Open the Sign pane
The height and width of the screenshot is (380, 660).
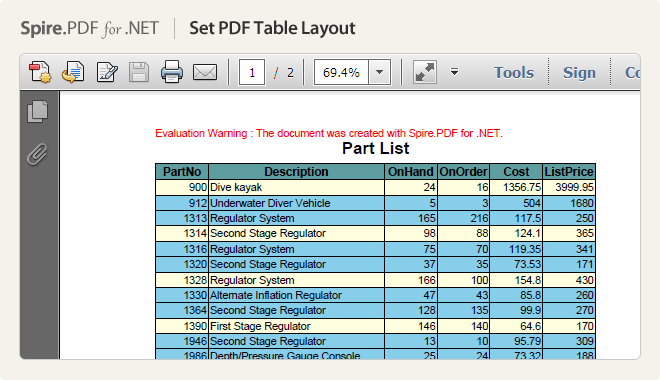click(579, 72)
